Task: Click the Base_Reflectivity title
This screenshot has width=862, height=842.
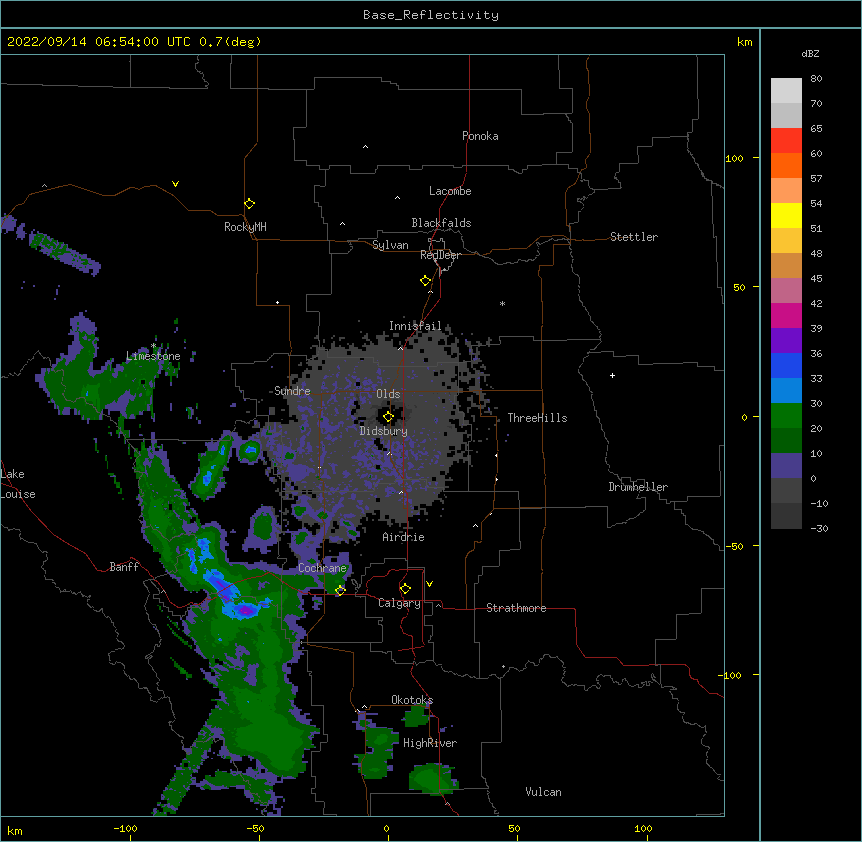Action: coord(431,15)
